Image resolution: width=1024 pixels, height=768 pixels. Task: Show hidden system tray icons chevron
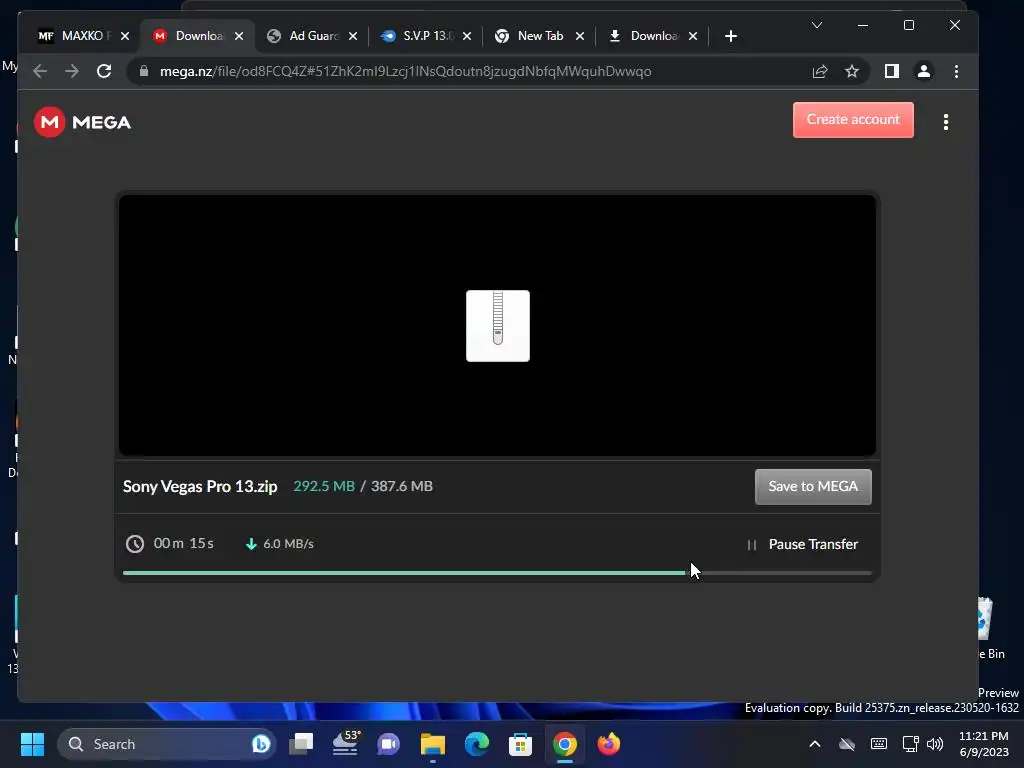coord(814,744)
